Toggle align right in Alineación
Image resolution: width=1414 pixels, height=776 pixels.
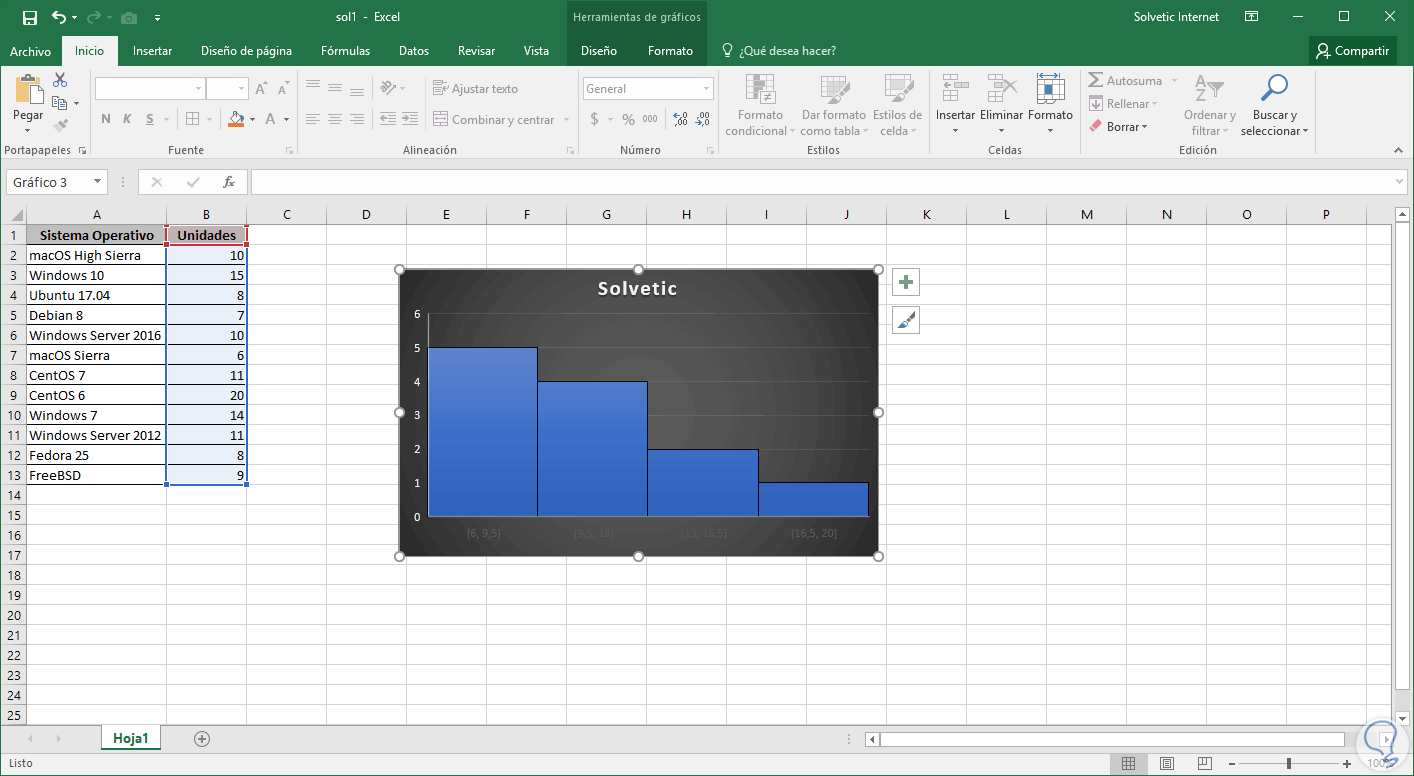(x=357, y=119)
